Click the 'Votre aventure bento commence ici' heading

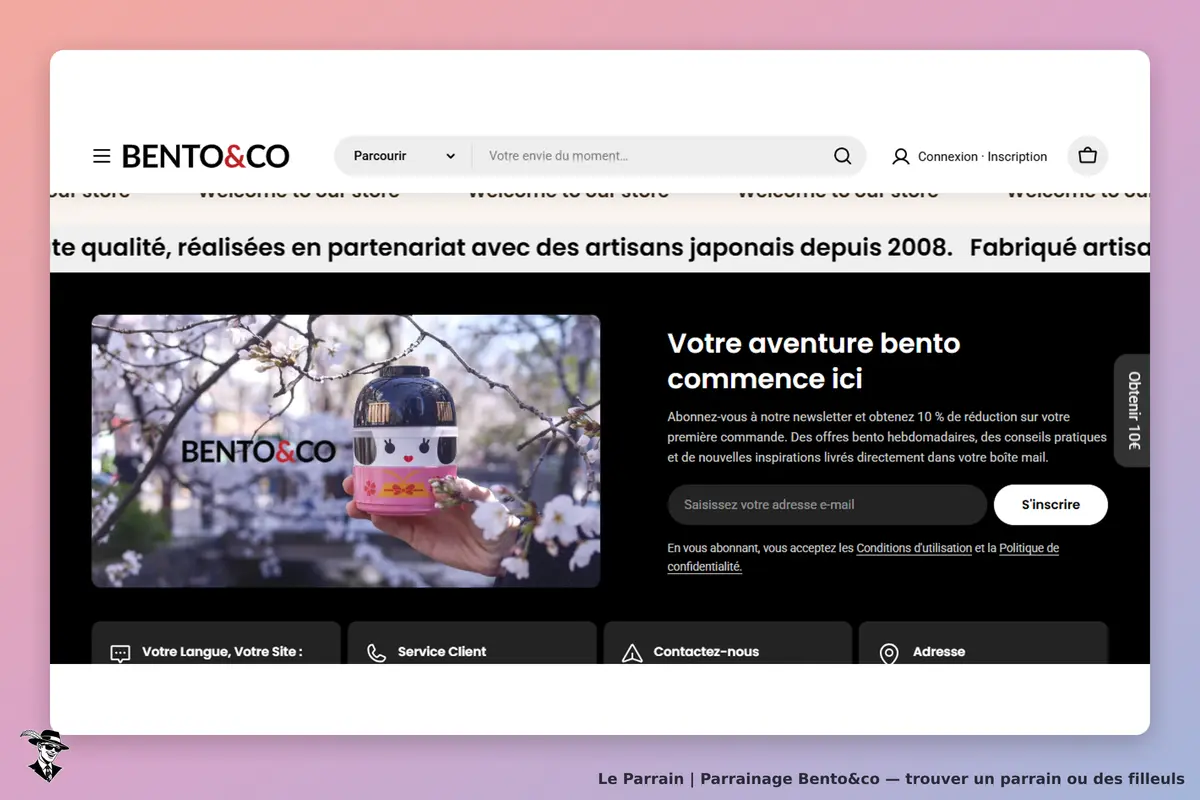click(x=814, y=361)
